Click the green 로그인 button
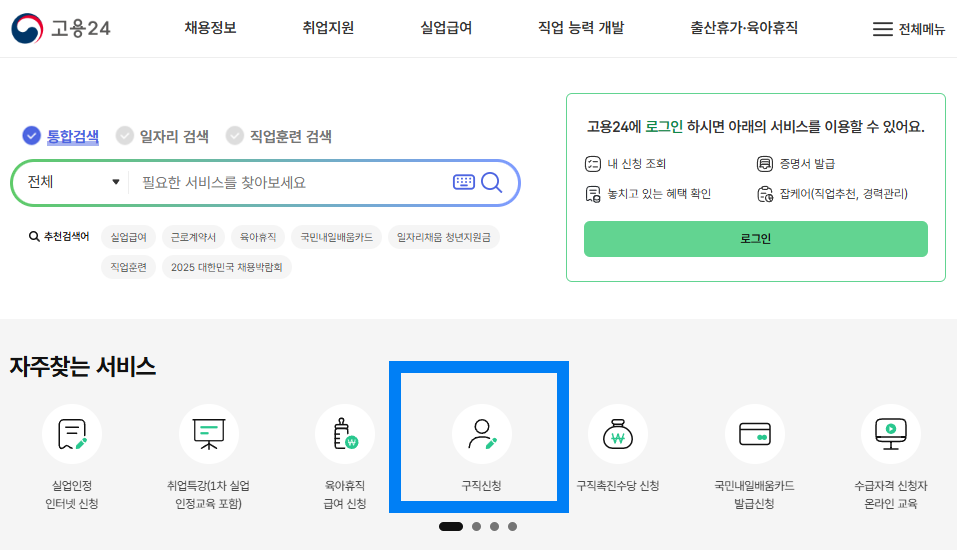The height and width of the screenshot is (550, 957). [756, 239]
